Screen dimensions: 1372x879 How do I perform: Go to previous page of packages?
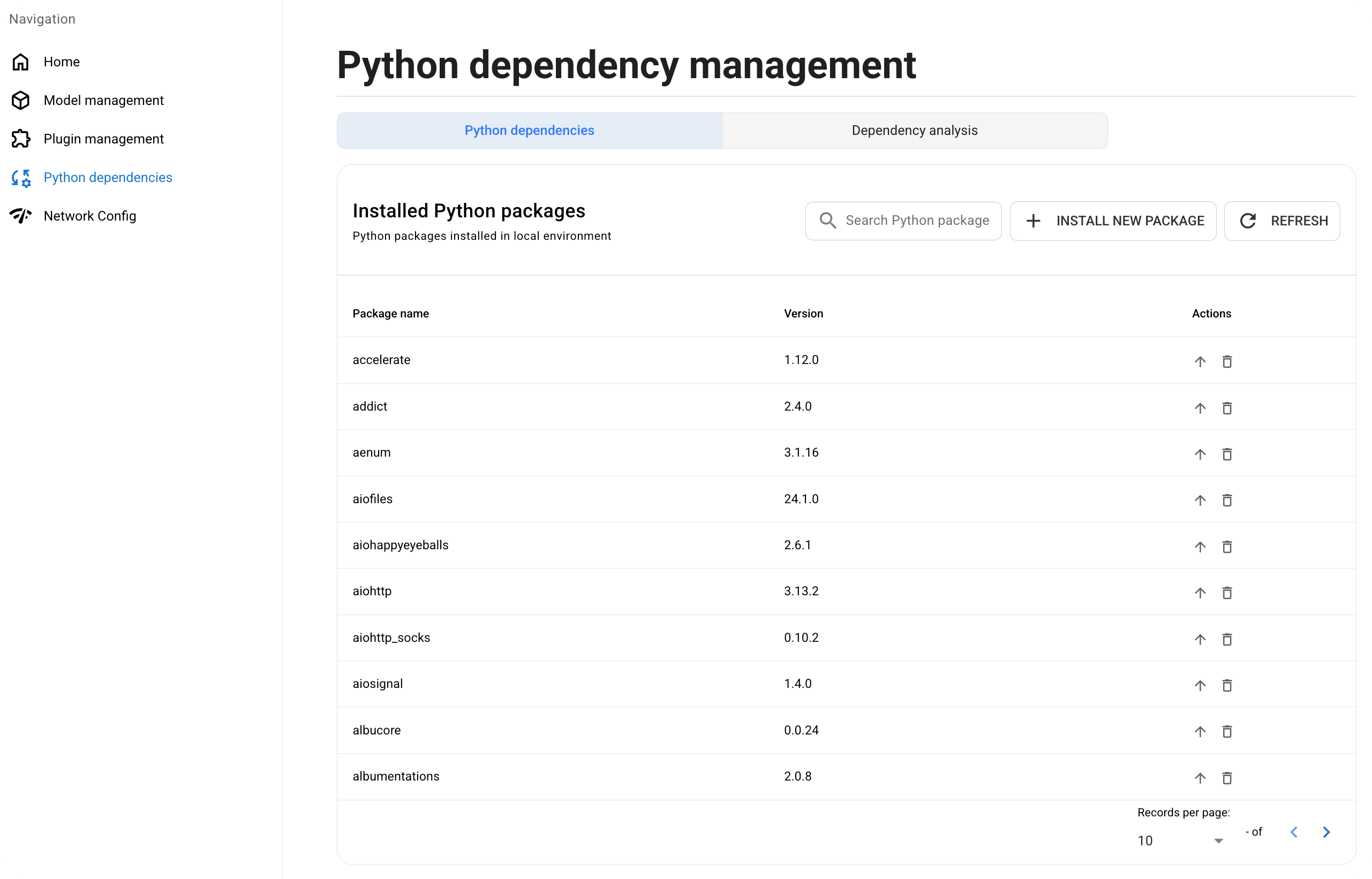click(x=1293, y=832)
